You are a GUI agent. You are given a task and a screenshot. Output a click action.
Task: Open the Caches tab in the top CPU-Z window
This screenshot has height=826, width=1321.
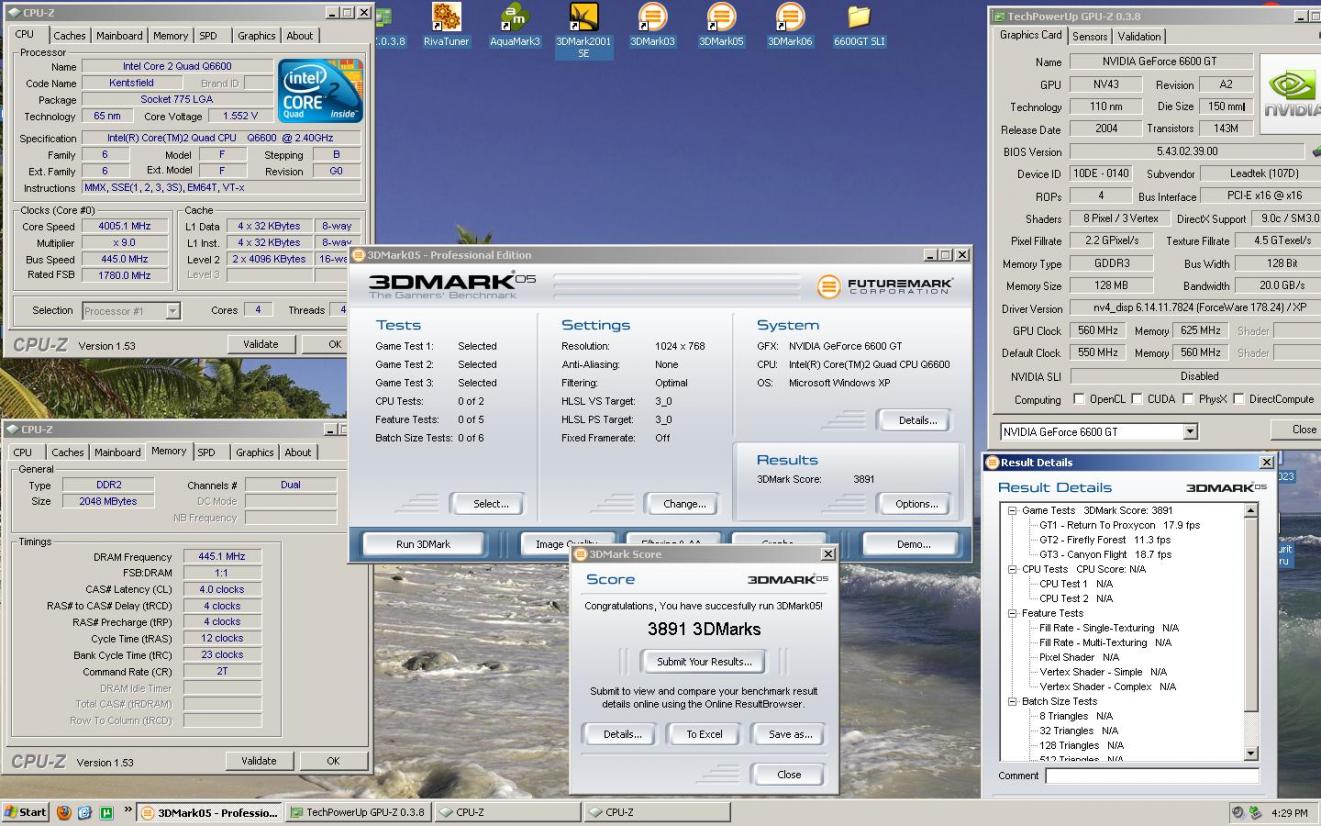click(70, 35)
